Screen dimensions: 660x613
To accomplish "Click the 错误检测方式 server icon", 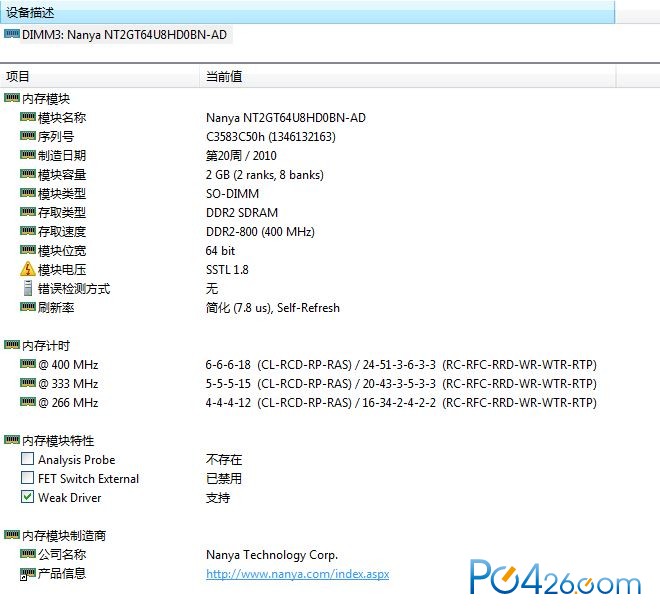I will coord(28,288).
